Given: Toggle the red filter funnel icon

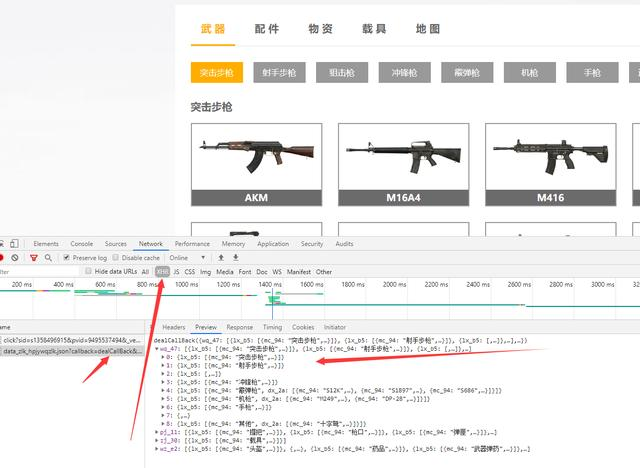Looking at the screenshot, I should (x=34, y=257).
